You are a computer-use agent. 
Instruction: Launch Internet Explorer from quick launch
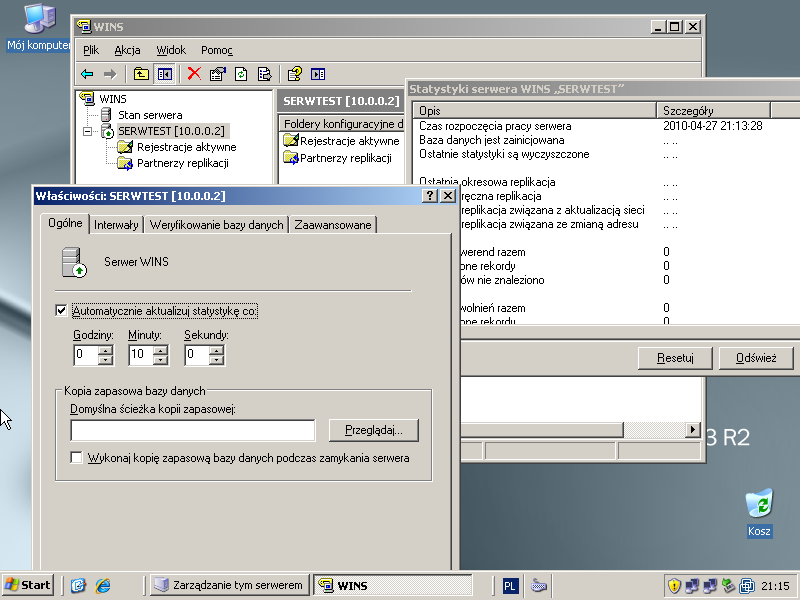point(103,585)
